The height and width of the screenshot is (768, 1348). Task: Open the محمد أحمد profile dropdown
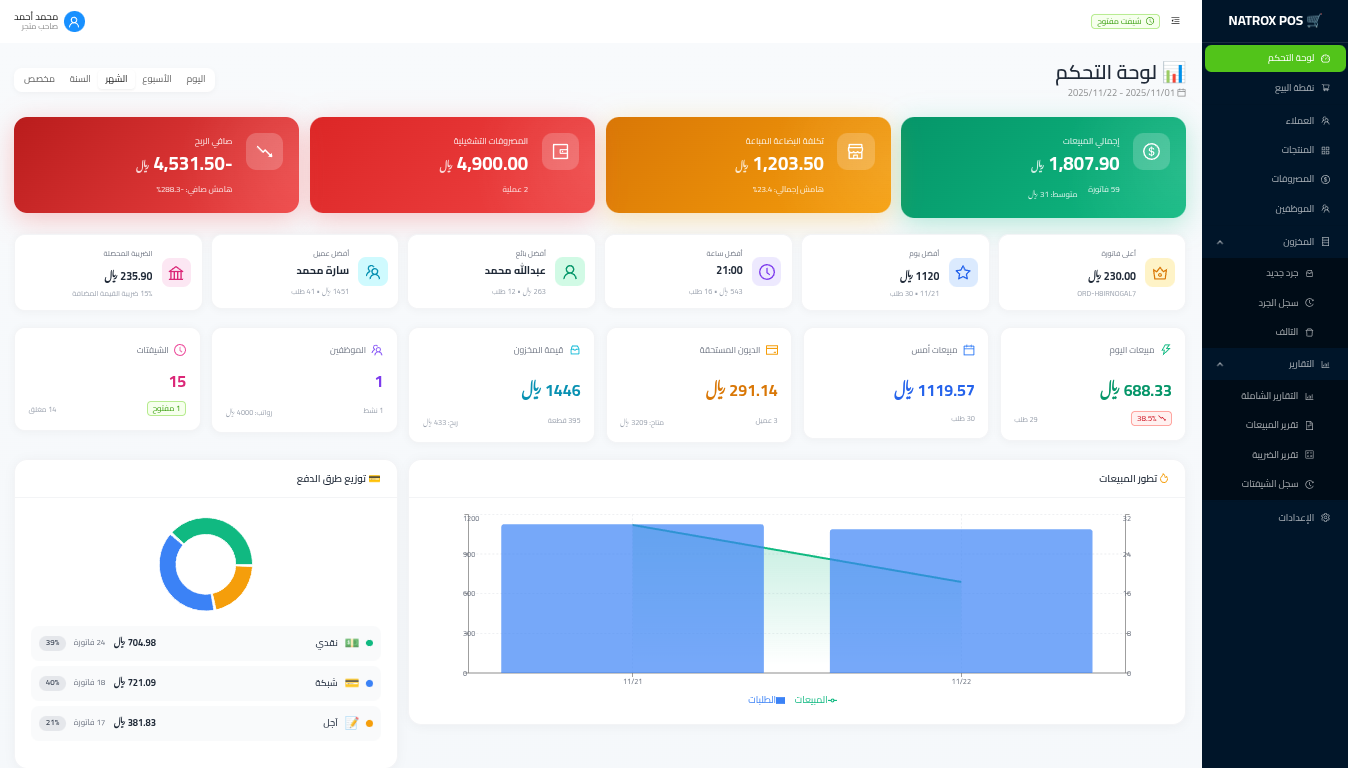42,21
